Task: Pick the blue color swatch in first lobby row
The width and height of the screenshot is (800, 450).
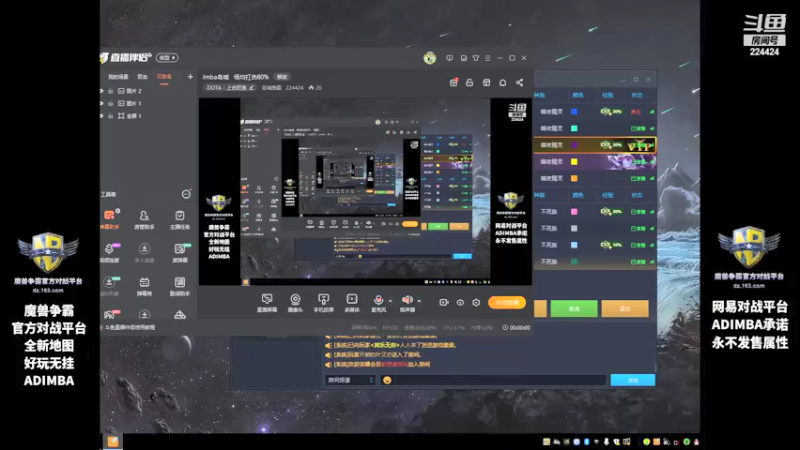Action: [574, 112]
